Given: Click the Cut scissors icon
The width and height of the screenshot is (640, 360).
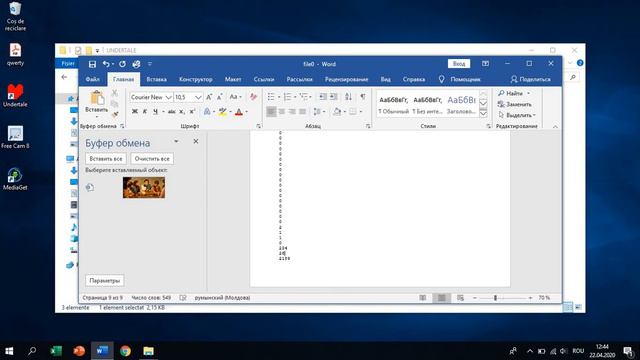Looking at the screenshot, I should (115, 93).
